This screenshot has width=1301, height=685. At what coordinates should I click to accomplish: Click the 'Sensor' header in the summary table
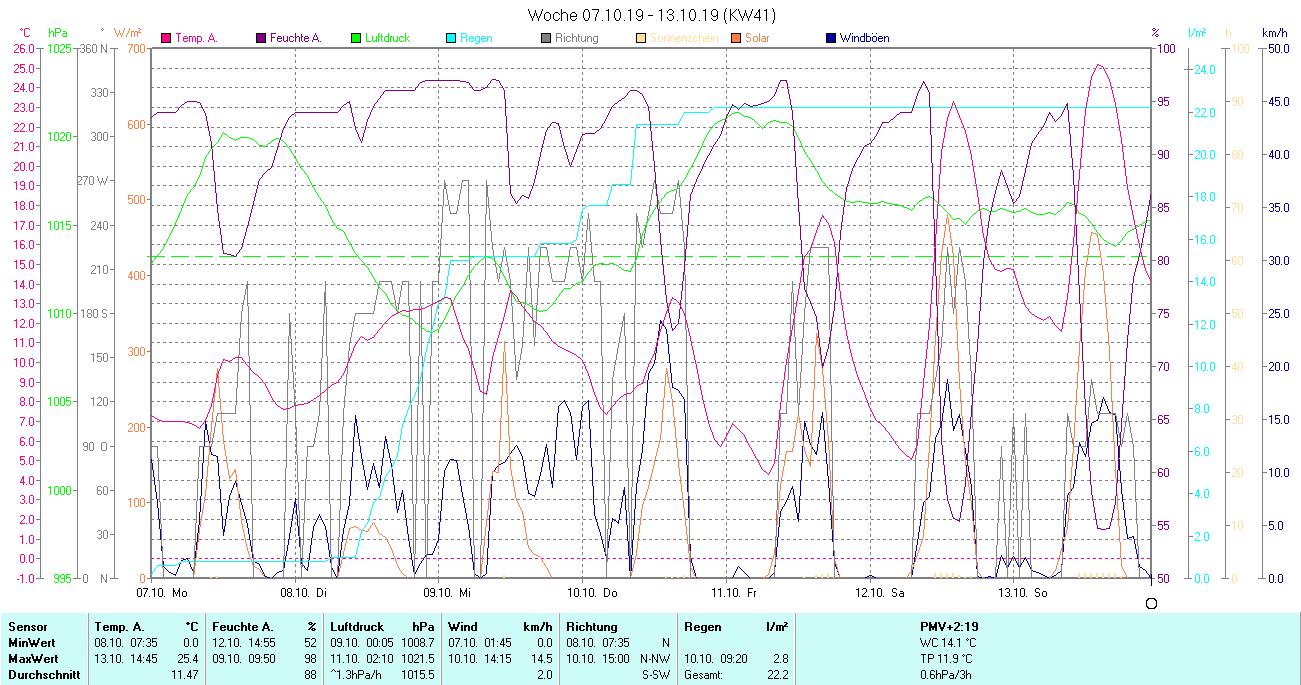pyautogui.click(x=27, y=627)
